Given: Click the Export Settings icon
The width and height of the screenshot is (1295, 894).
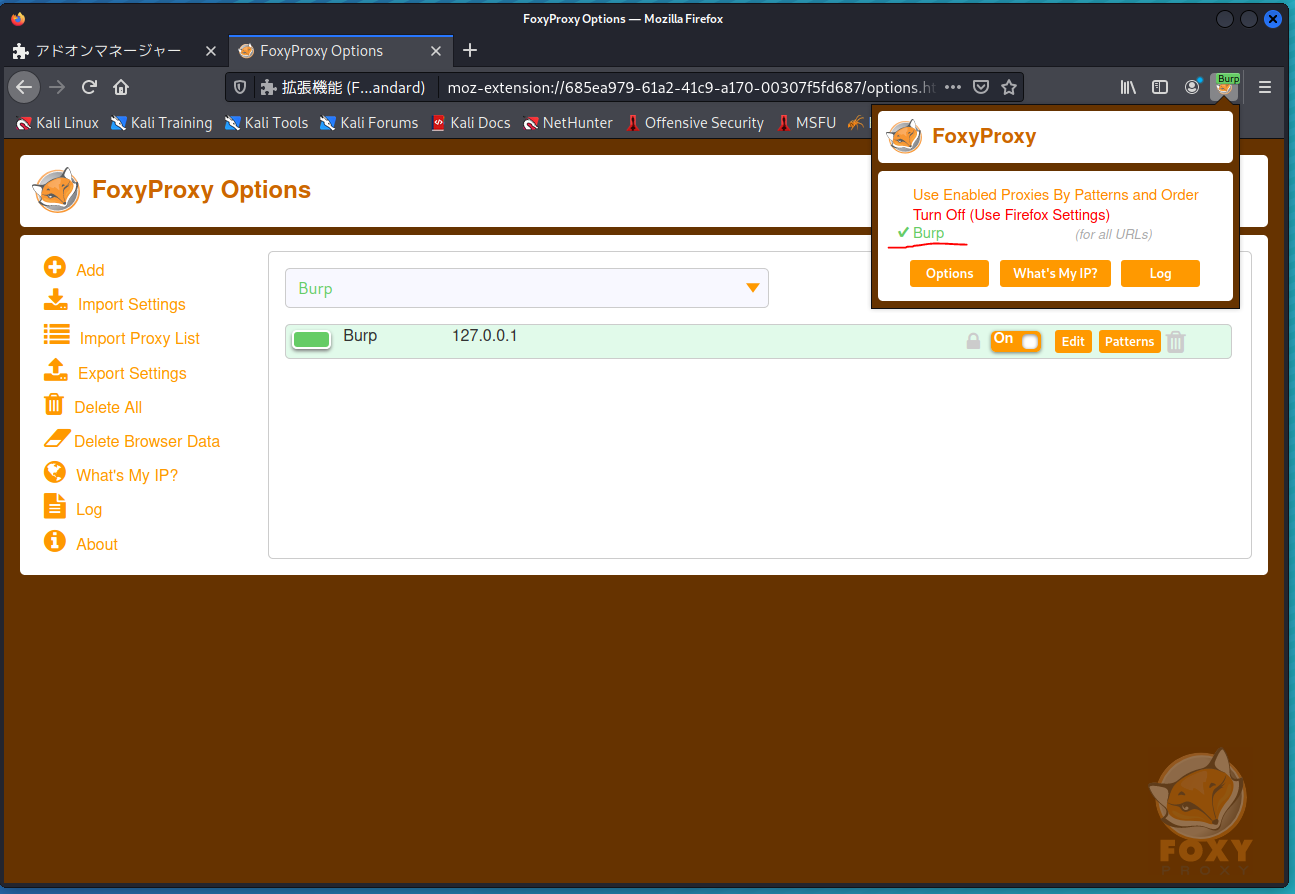Looking at the screenshot, I should click(x=56, y=372).
